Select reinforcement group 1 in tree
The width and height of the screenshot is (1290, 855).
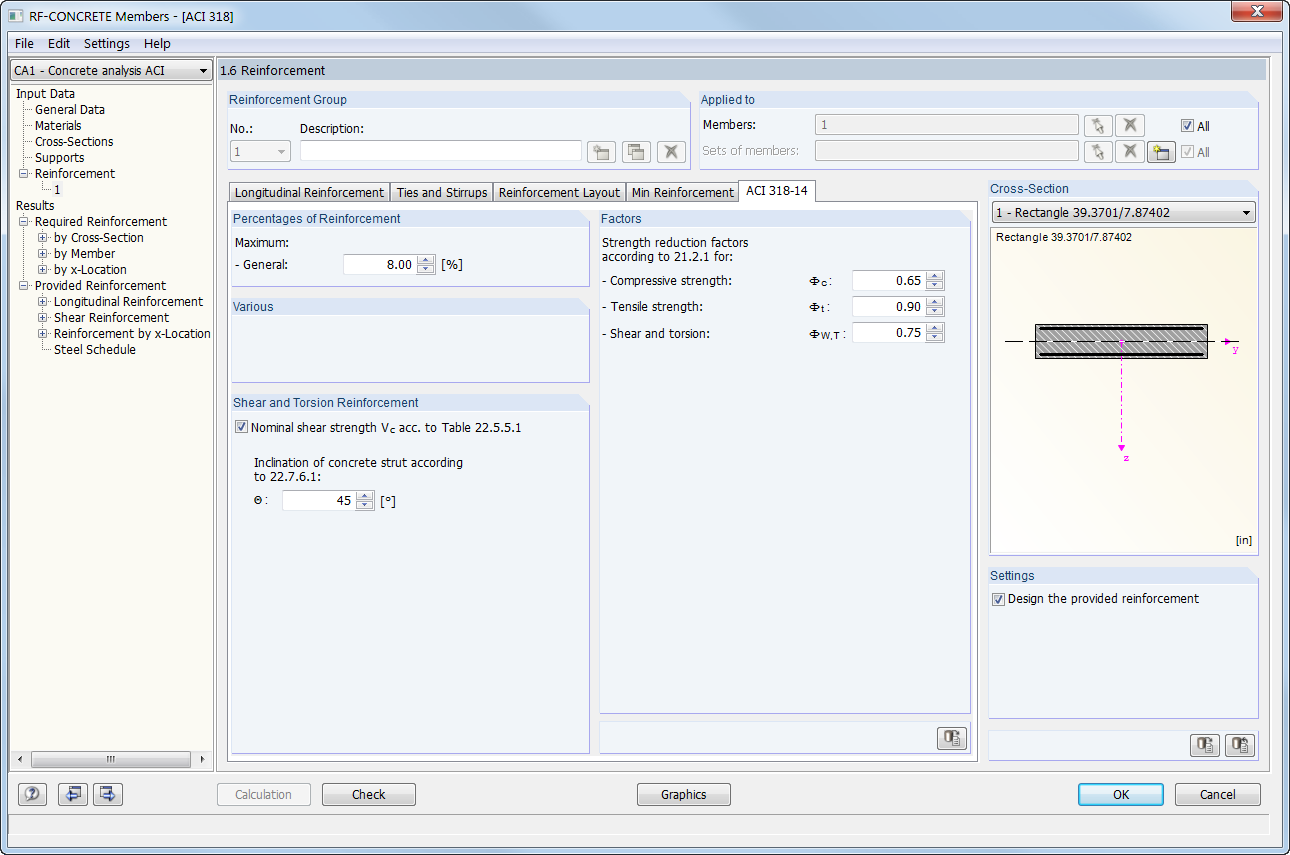[x=57, y=190]
